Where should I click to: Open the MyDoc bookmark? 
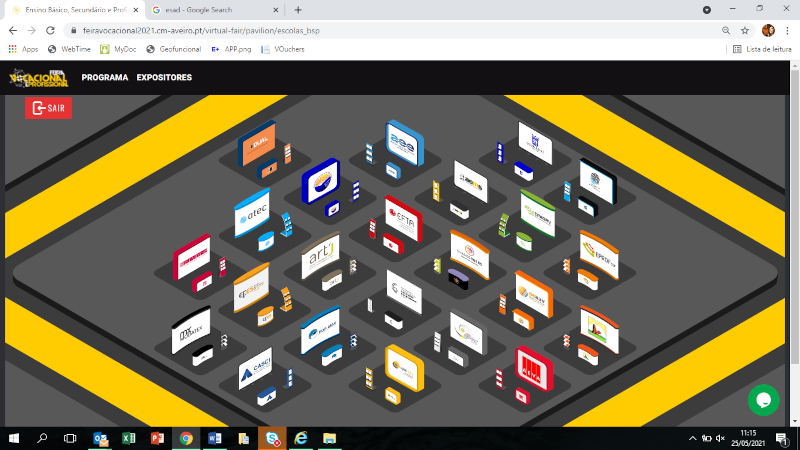[118, 49]
